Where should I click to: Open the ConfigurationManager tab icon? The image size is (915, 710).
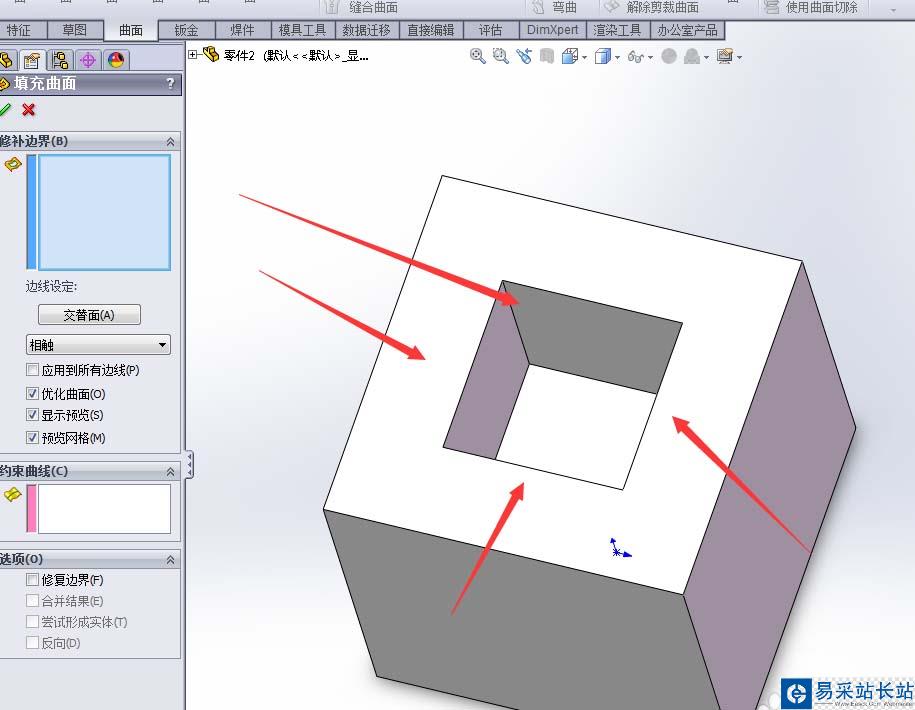[x=60, y=60]
